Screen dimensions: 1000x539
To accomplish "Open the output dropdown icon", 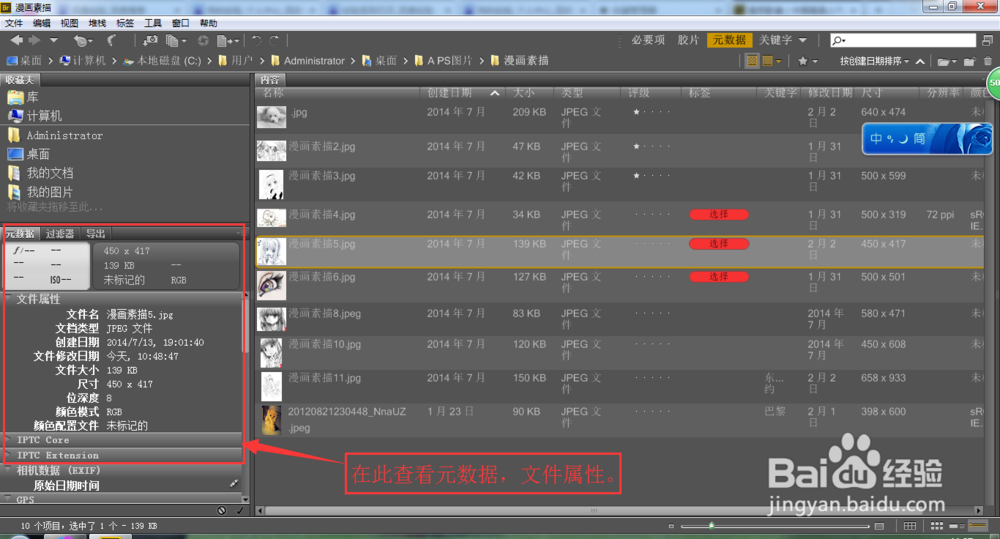I will pyautogui.click(x=228, y=41).
